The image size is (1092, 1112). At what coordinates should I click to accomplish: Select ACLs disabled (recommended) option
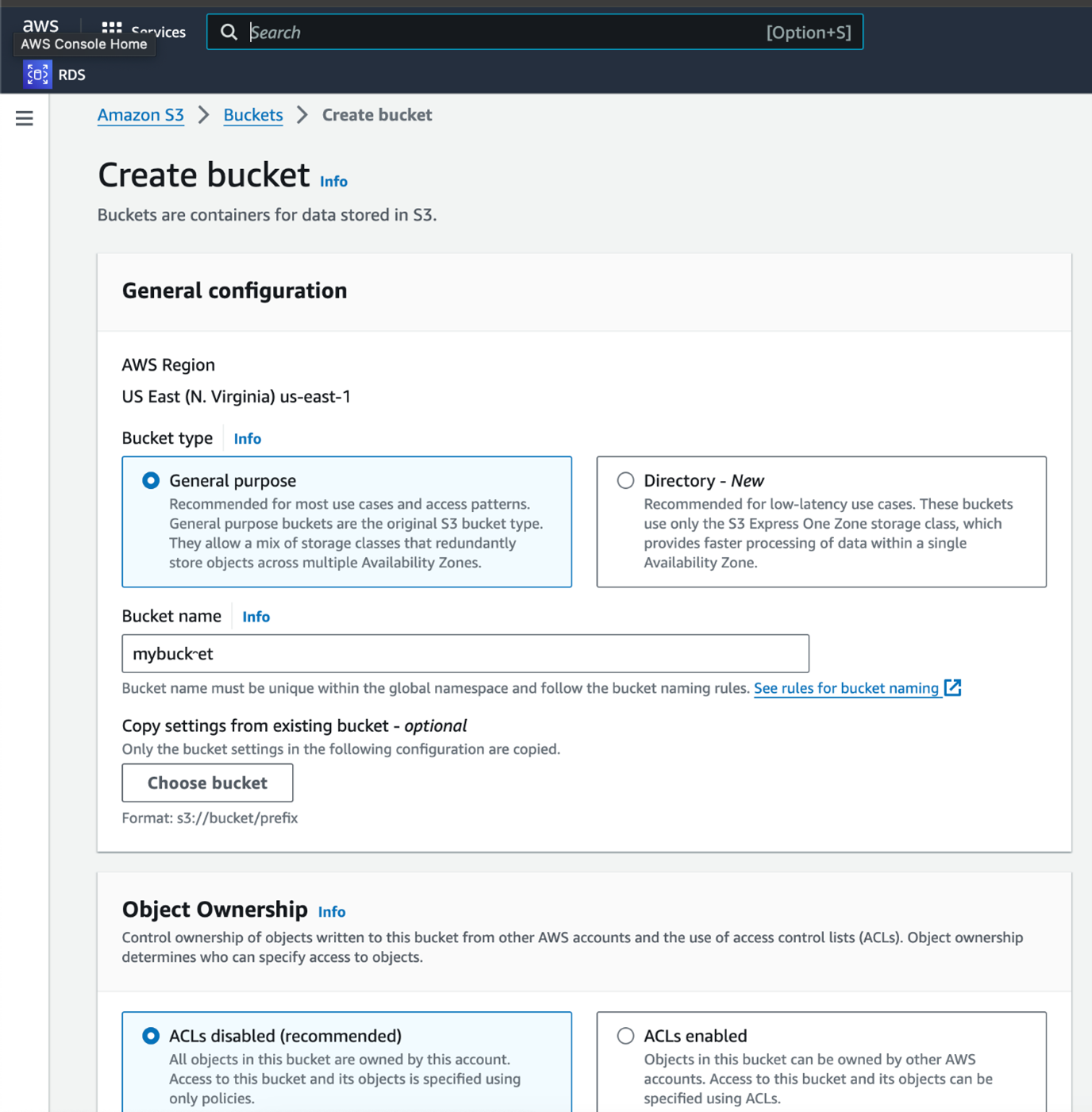pos(151,1036)
